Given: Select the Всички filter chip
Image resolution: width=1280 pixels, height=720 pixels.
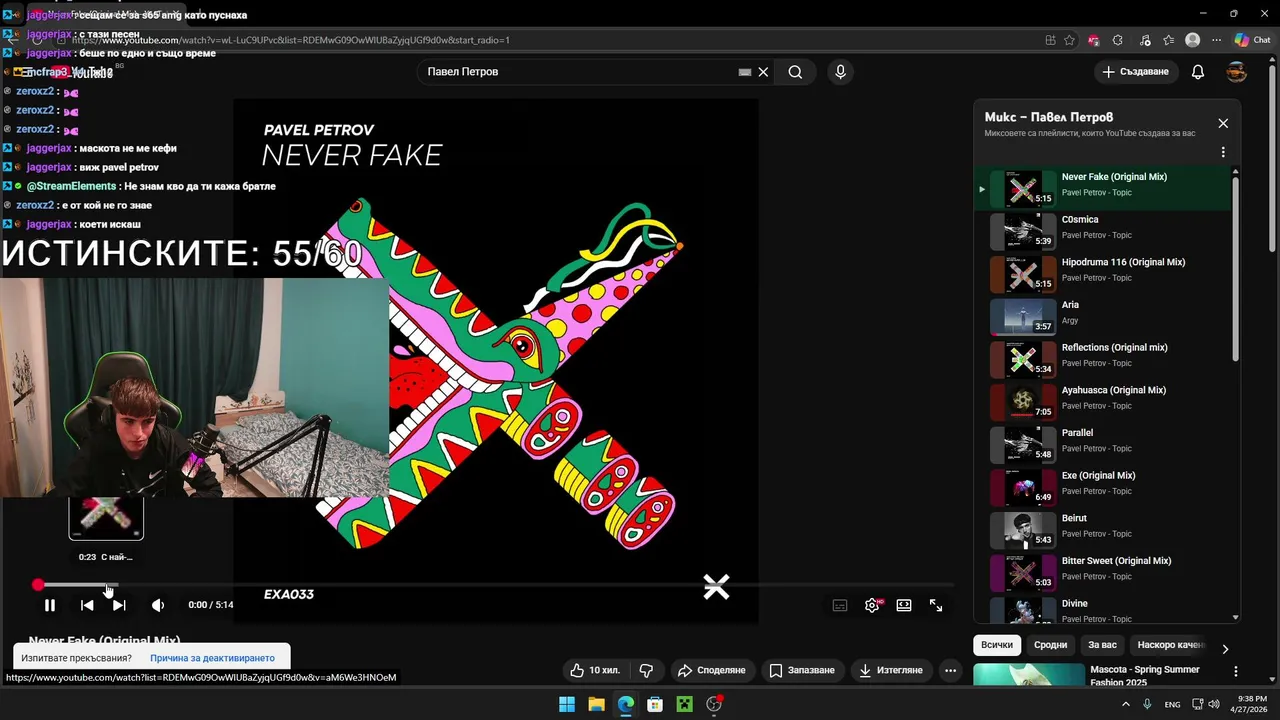Looking at the screenshot, I should (997, 645).
